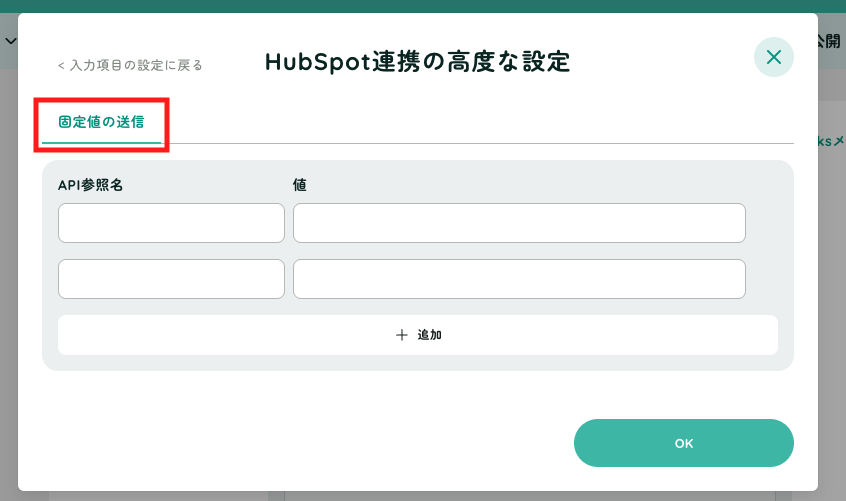Click the second 値 input field
The height and width of the screenshot is (501, 846).
(519, 279)
